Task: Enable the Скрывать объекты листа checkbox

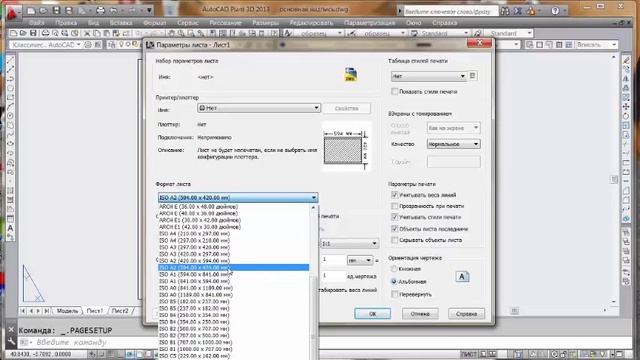Action: tap(394, 240)
